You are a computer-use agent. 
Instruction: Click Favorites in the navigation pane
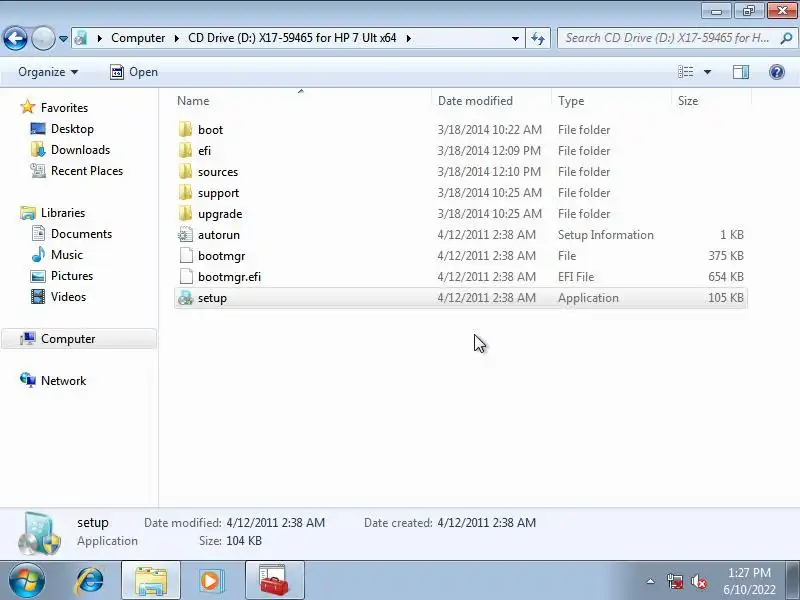point(64,108)
